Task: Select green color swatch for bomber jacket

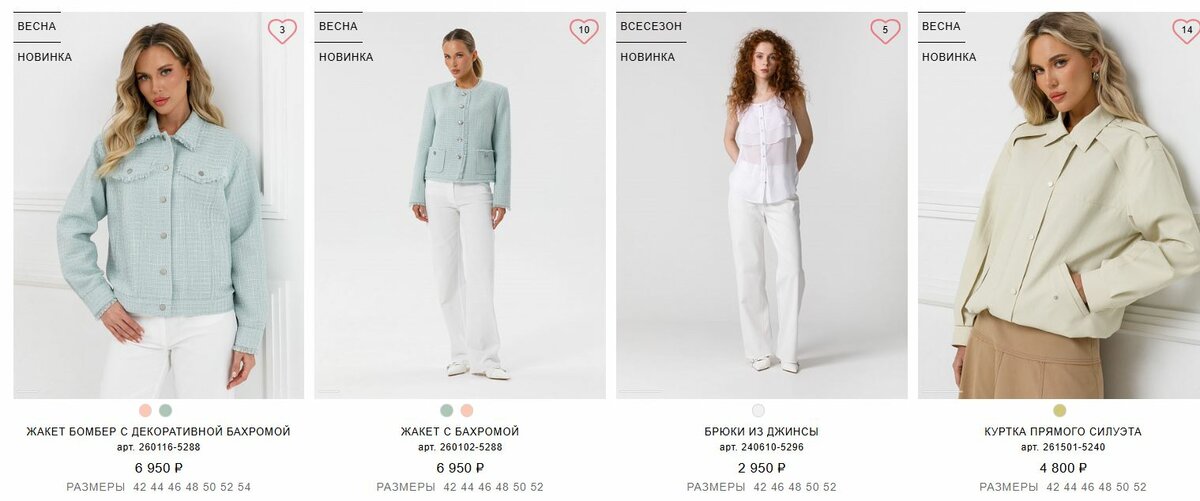Action: pyautogui.click(x=165, y=410)
